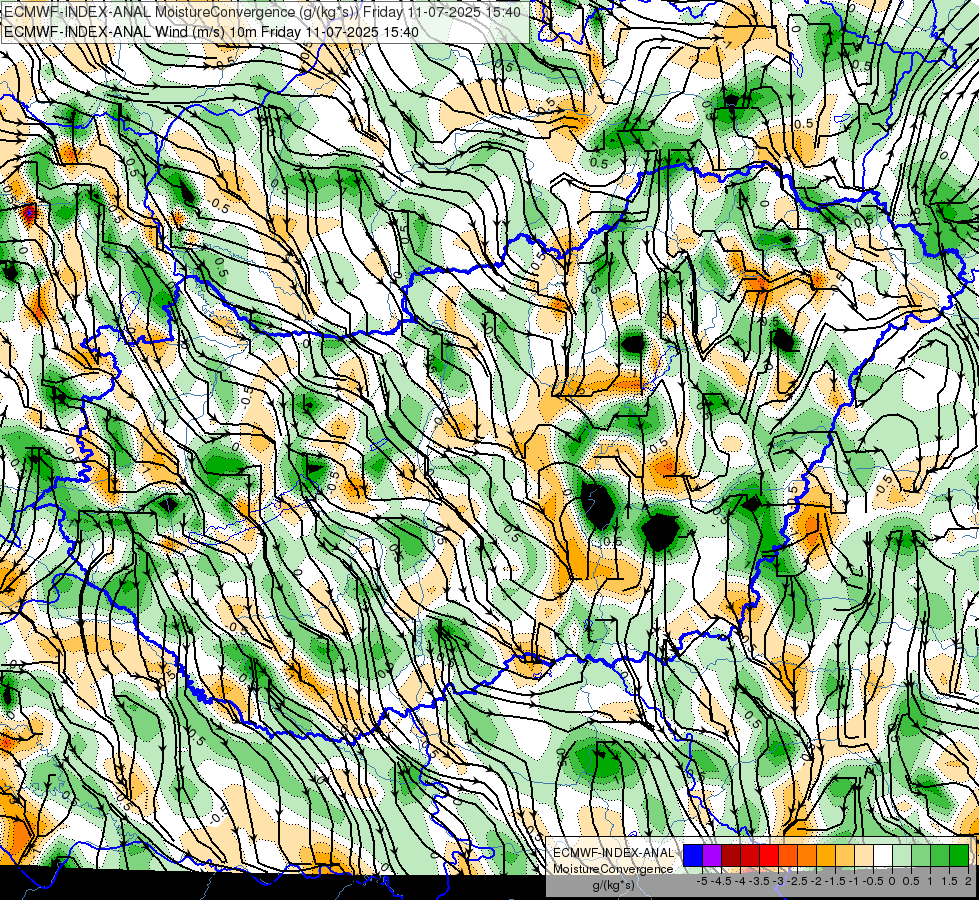Choose the medium green swatch between 1 and 1.5
This screenshot has width=979, height=900.
pos(940,855)
